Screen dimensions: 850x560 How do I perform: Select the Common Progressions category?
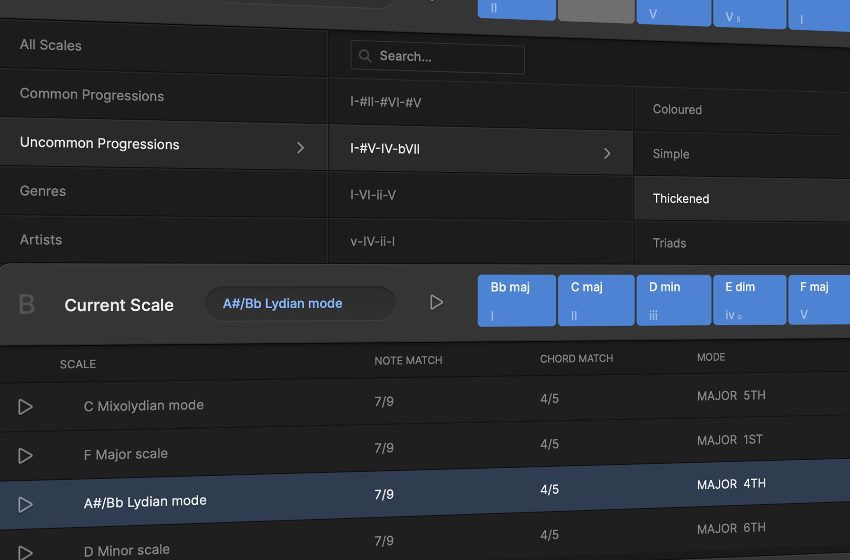click(92, 96)
